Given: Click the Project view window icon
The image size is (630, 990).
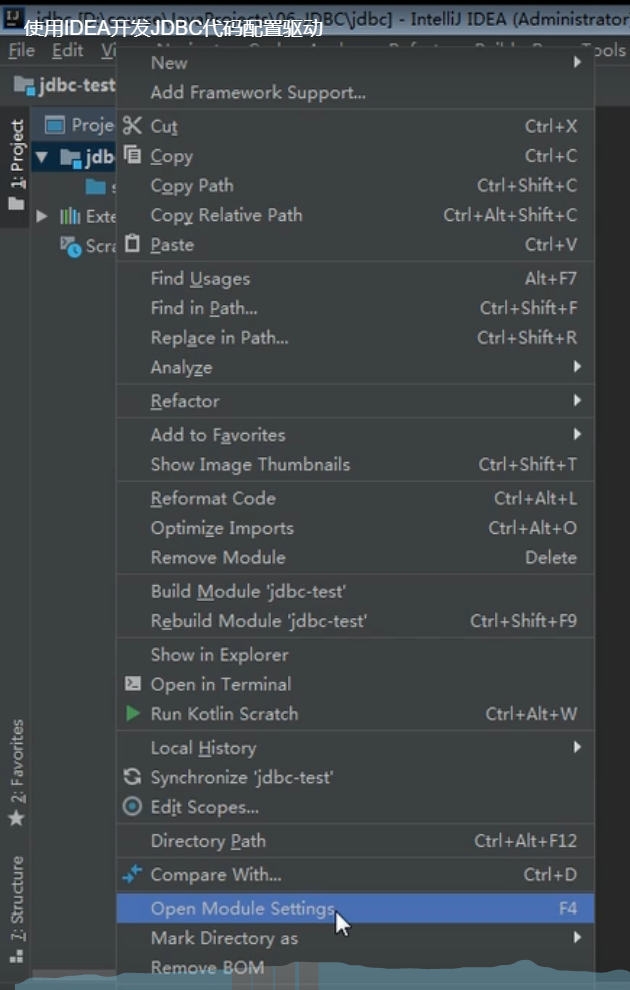Looking at the screenshot, I should click(55, 125).
